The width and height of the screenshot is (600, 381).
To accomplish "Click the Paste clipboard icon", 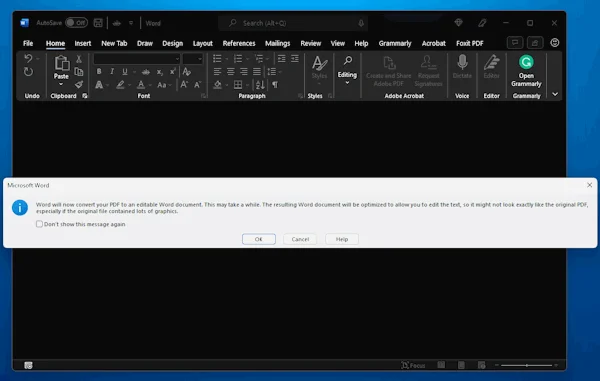I will [x=61, y=64].
